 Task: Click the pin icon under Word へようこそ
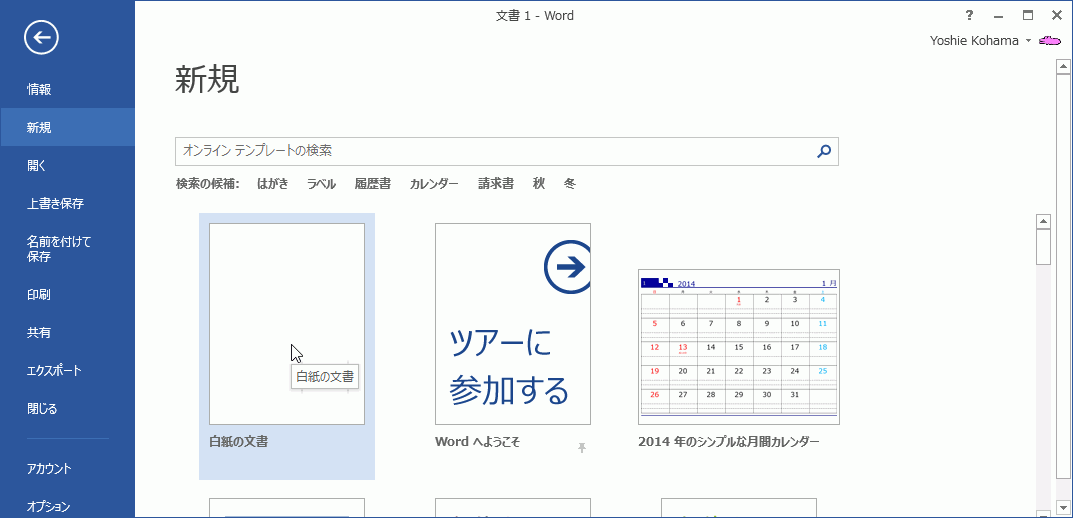[x=582, y=448]
